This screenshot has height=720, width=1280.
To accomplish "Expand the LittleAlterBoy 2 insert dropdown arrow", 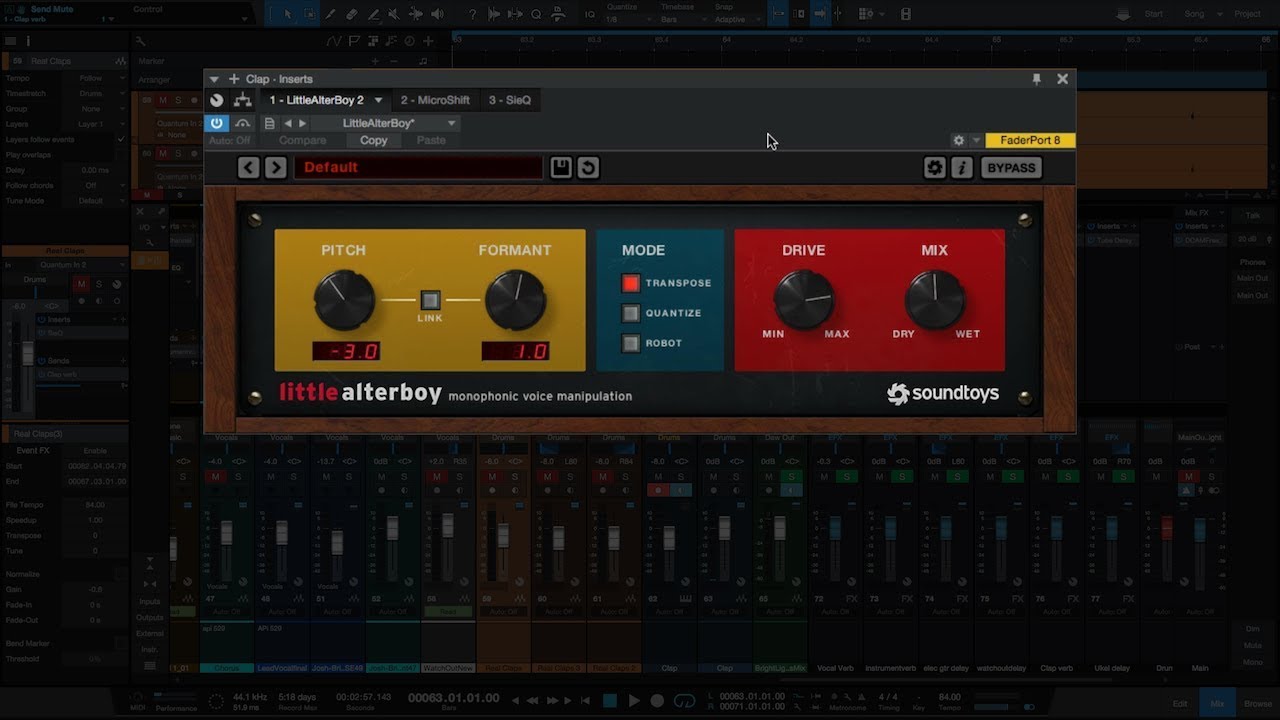I will click(378, 100).
